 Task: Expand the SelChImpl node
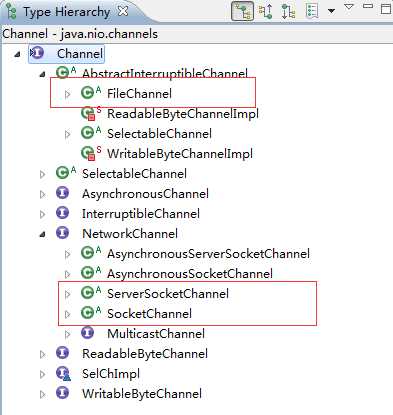[x=42, y=374]
